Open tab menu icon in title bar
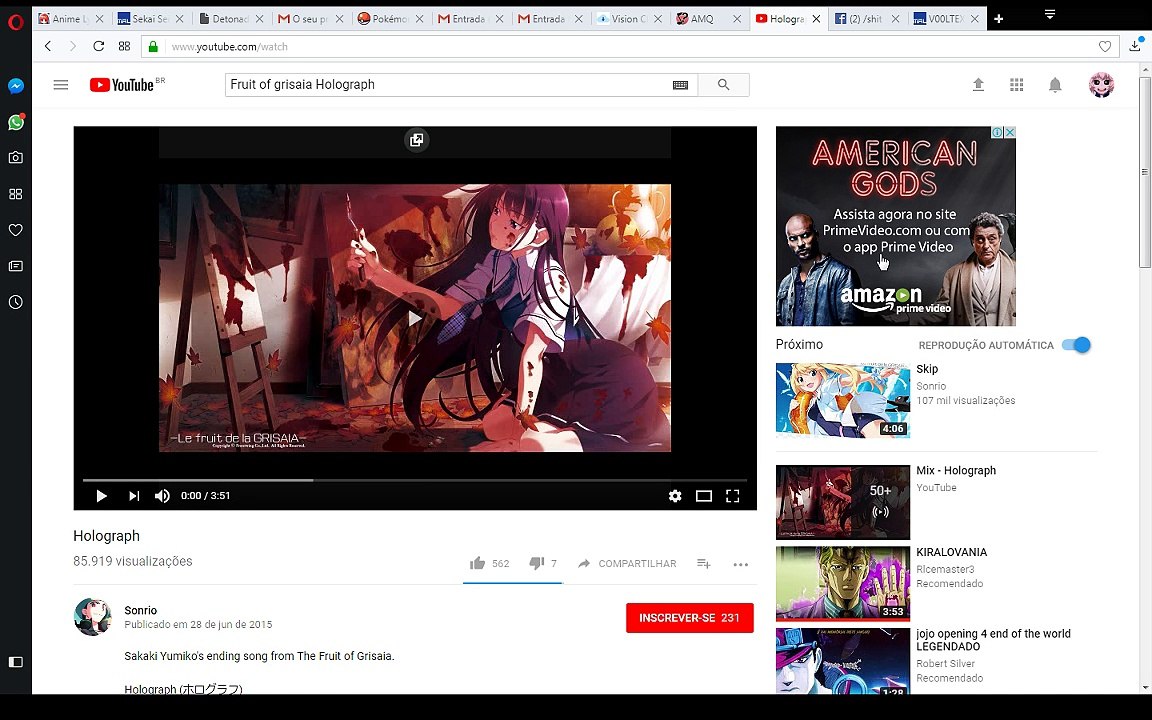 point(1050,15)
